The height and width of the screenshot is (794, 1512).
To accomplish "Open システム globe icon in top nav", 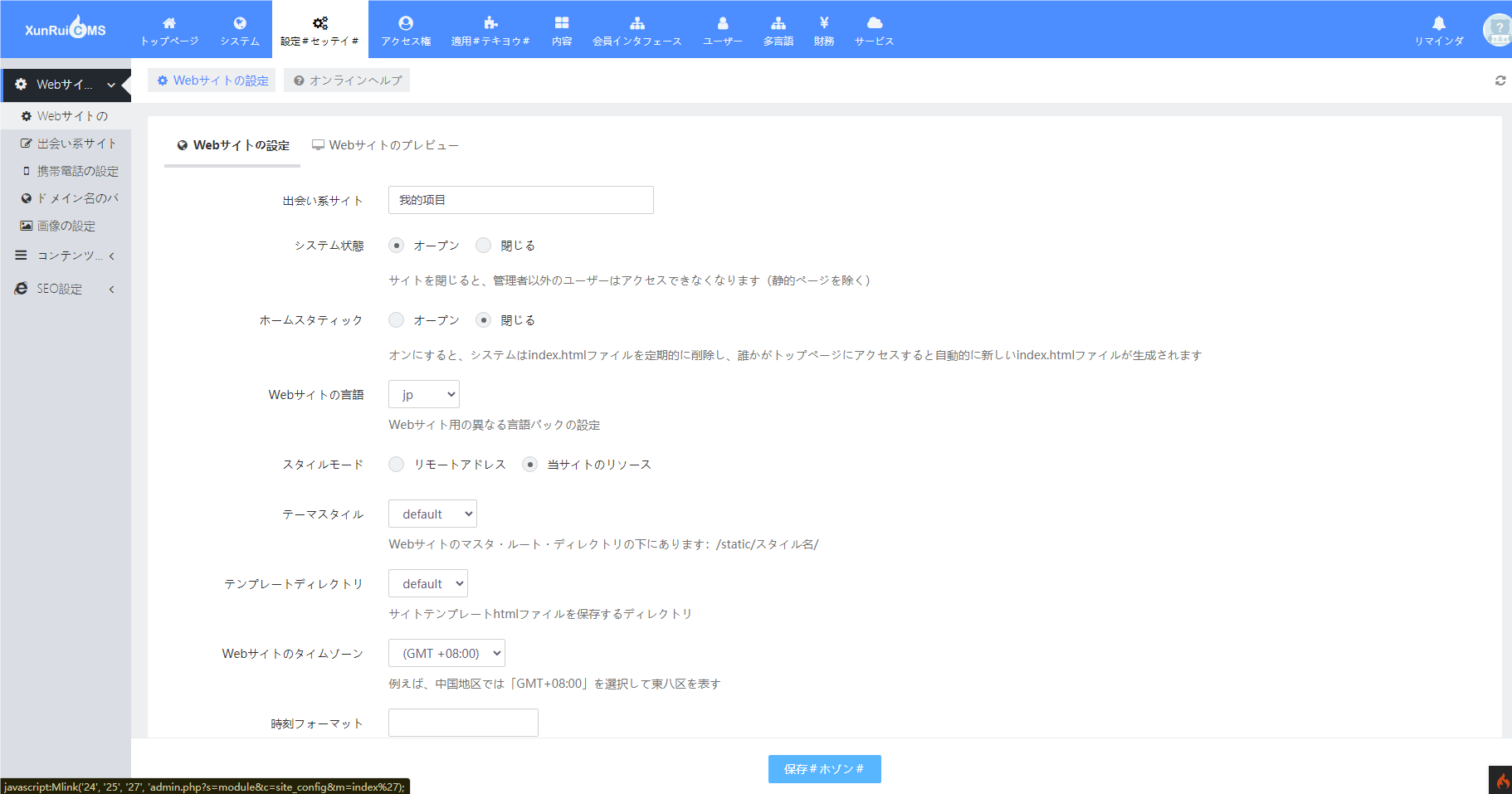I will click(x=240, y=23).
